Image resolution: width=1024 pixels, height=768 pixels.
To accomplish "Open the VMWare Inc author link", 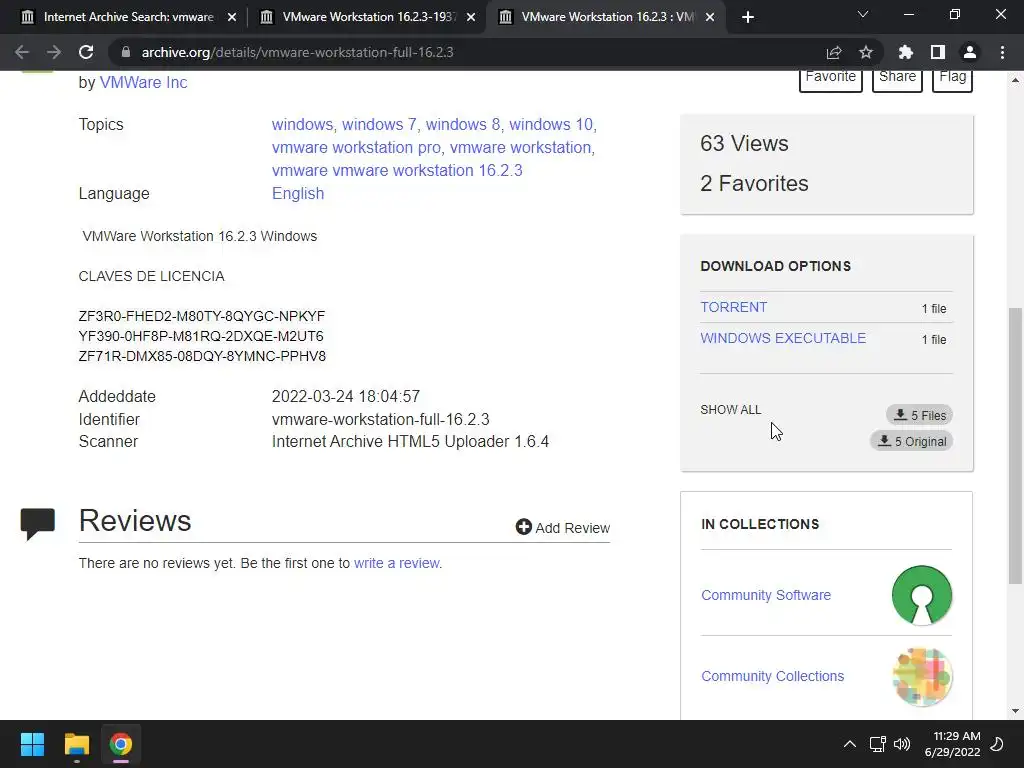I will pyautogui.click(x=143, y=82).
